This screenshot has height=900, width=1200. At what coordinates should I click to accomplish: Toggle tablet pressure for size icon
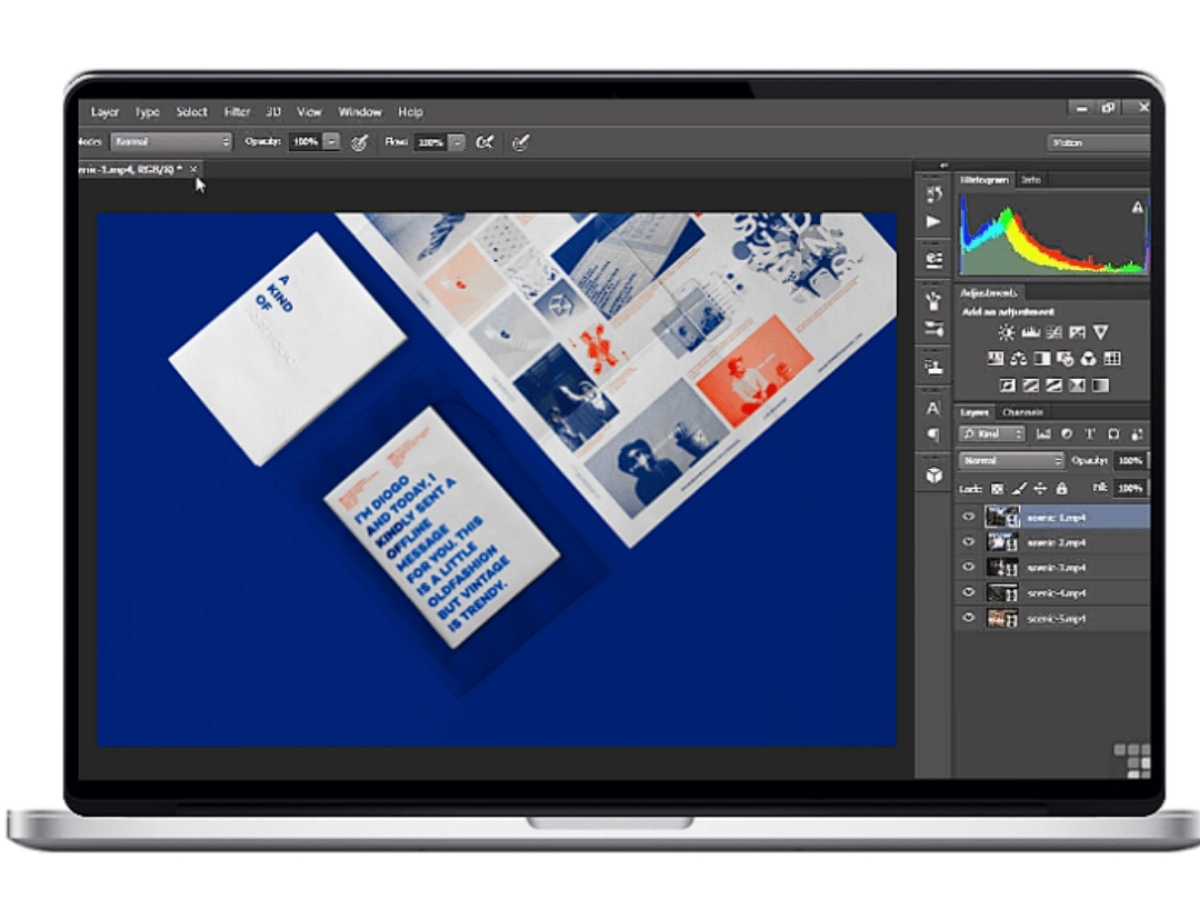[520, 143]
